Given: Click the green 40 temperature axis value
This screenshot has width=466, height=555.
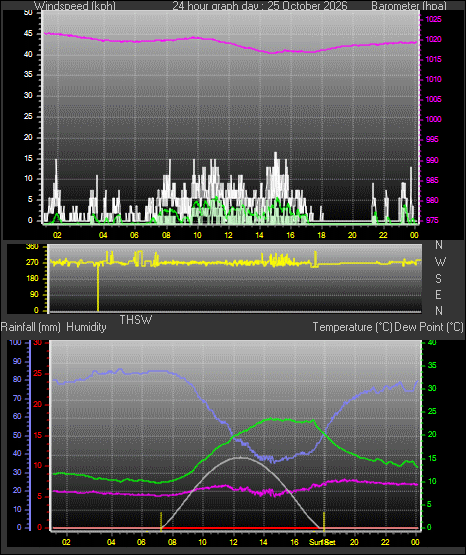Looking at the screenshot, I should (x=432, y=342).
